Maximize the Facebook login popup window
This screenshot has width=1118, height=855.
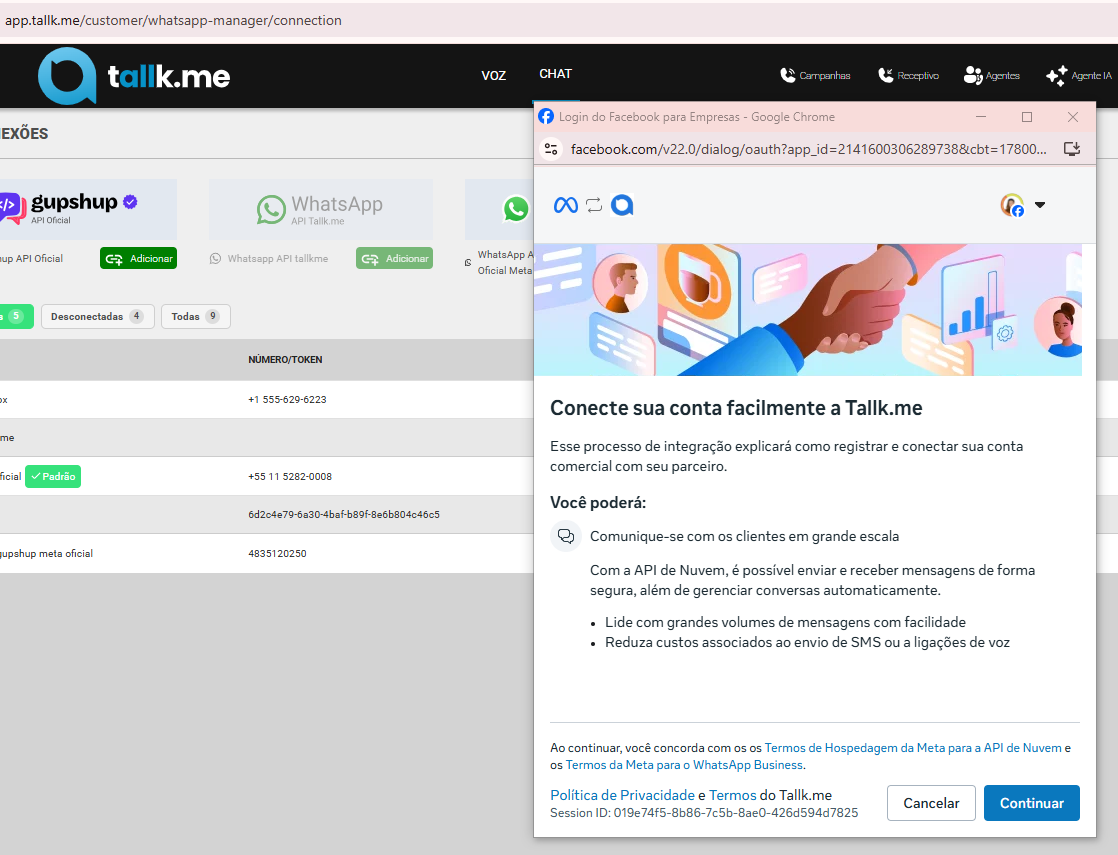pyautogui.click(x=1027, y=116)
